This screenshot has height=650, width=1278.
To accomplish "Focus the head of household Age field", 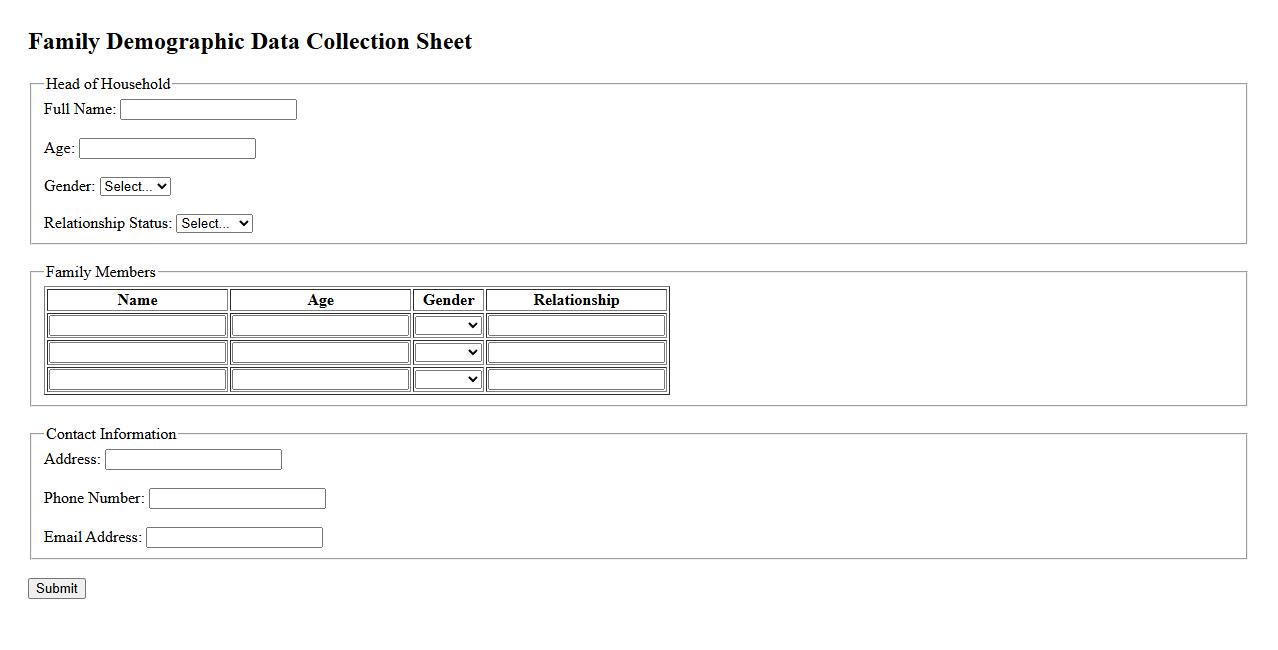I will [x=167, y=149].
